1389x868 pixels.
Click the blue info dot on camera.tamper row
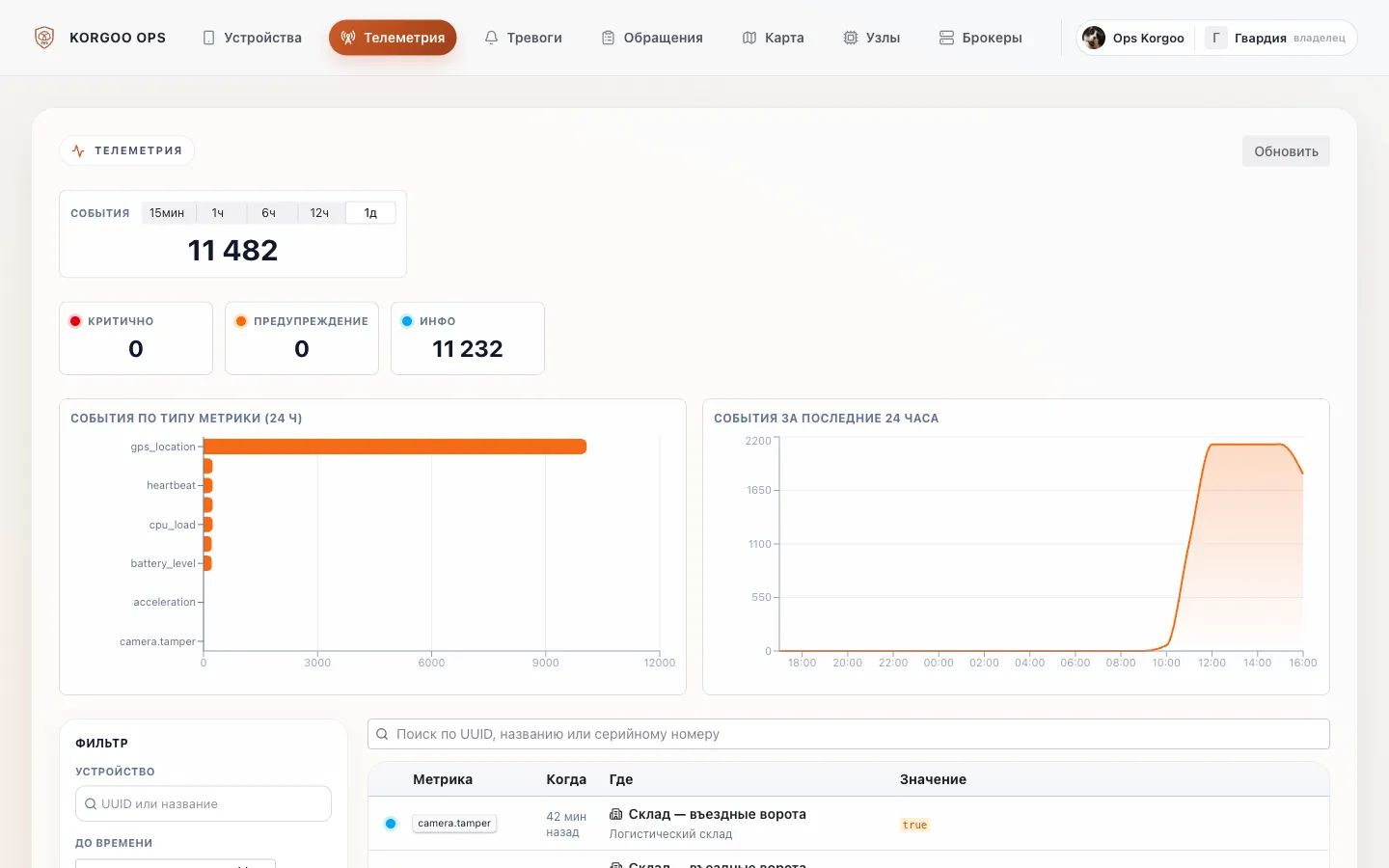[391, 824]
